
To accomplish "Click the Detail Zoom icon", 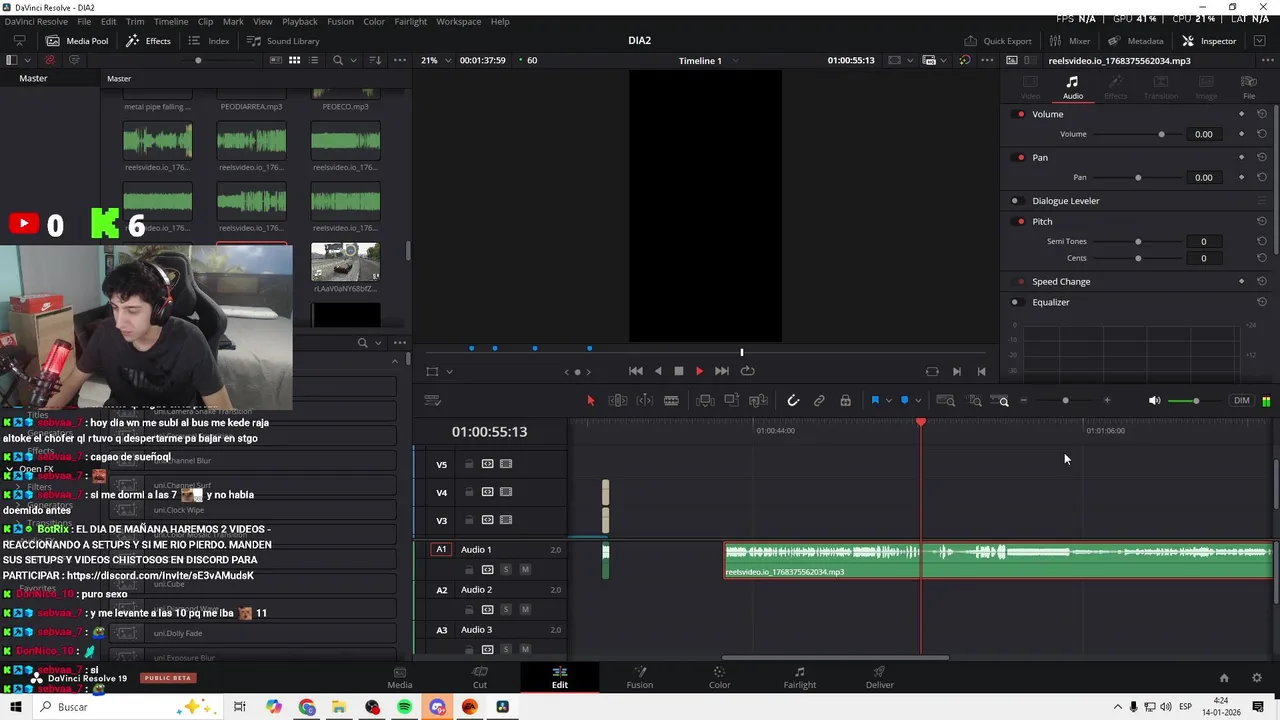I will 975,401.
